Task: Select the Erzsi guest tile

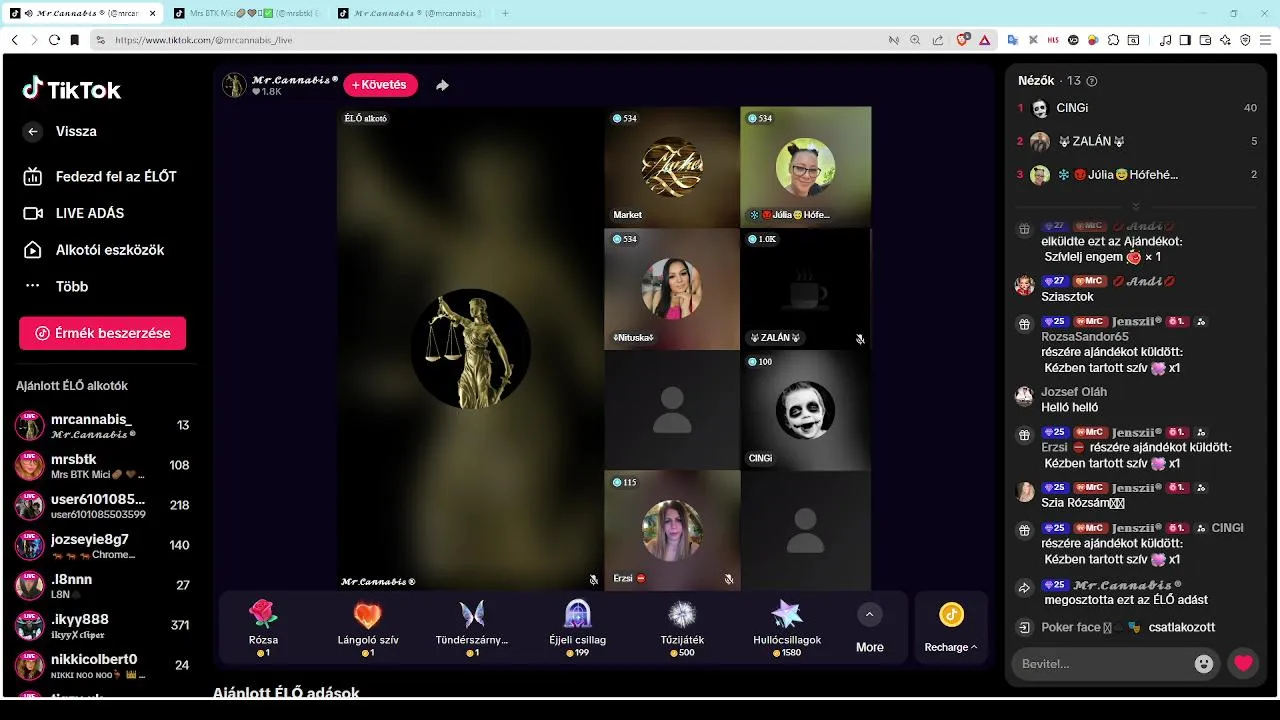Action: (x=672, y=530)
